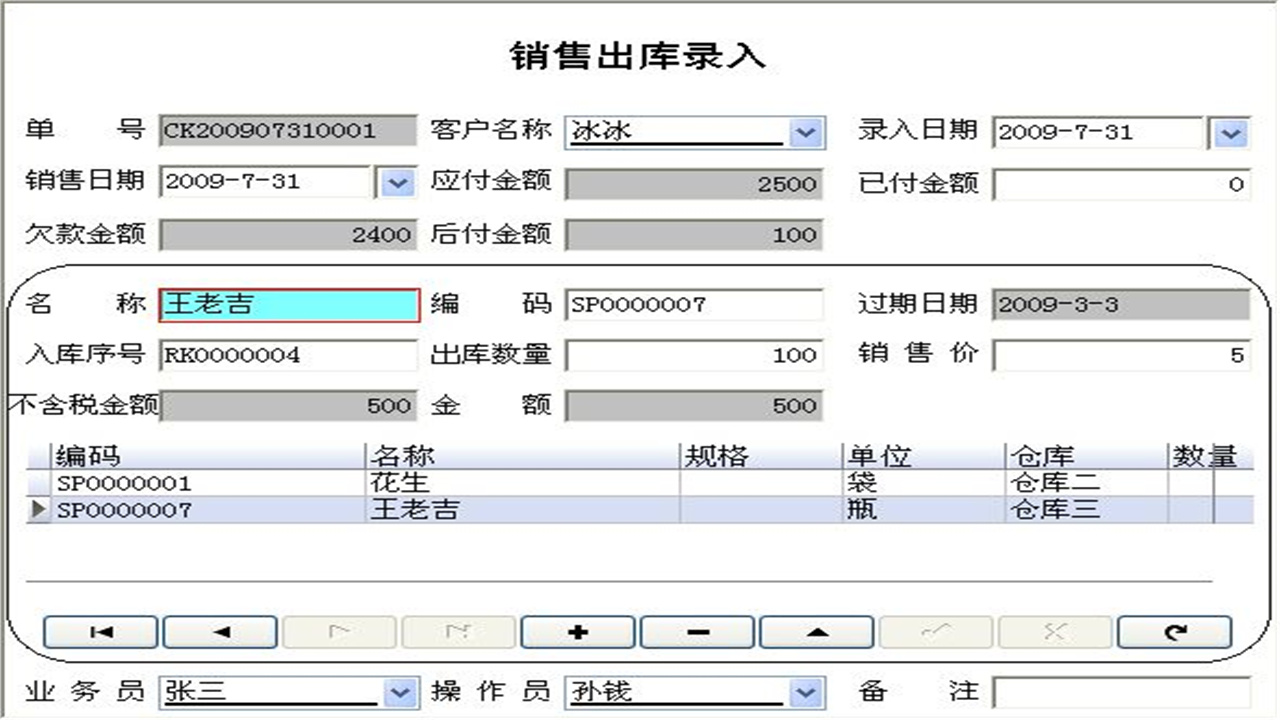The height and width of the screenshot is (720, 1280).
Task: Click the 出库数量 quantity field
Action: click(x=693, y=355)
